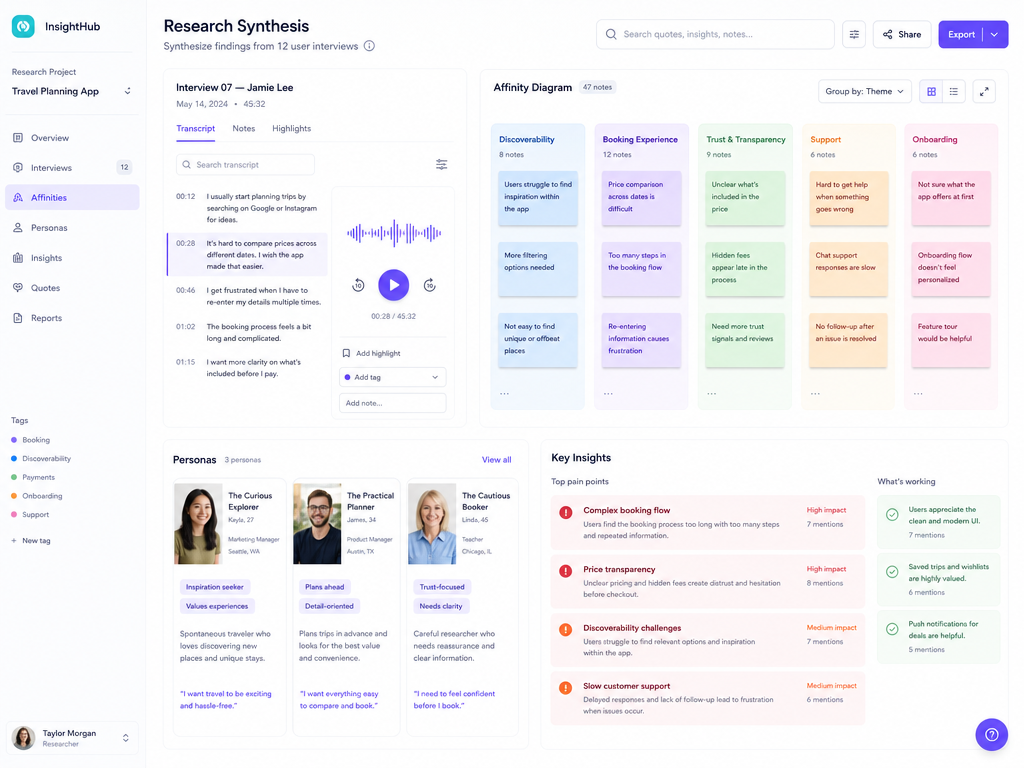The image size is (1024, 768).
Task: Click New tag to add a tag
Action: (31, 541)
